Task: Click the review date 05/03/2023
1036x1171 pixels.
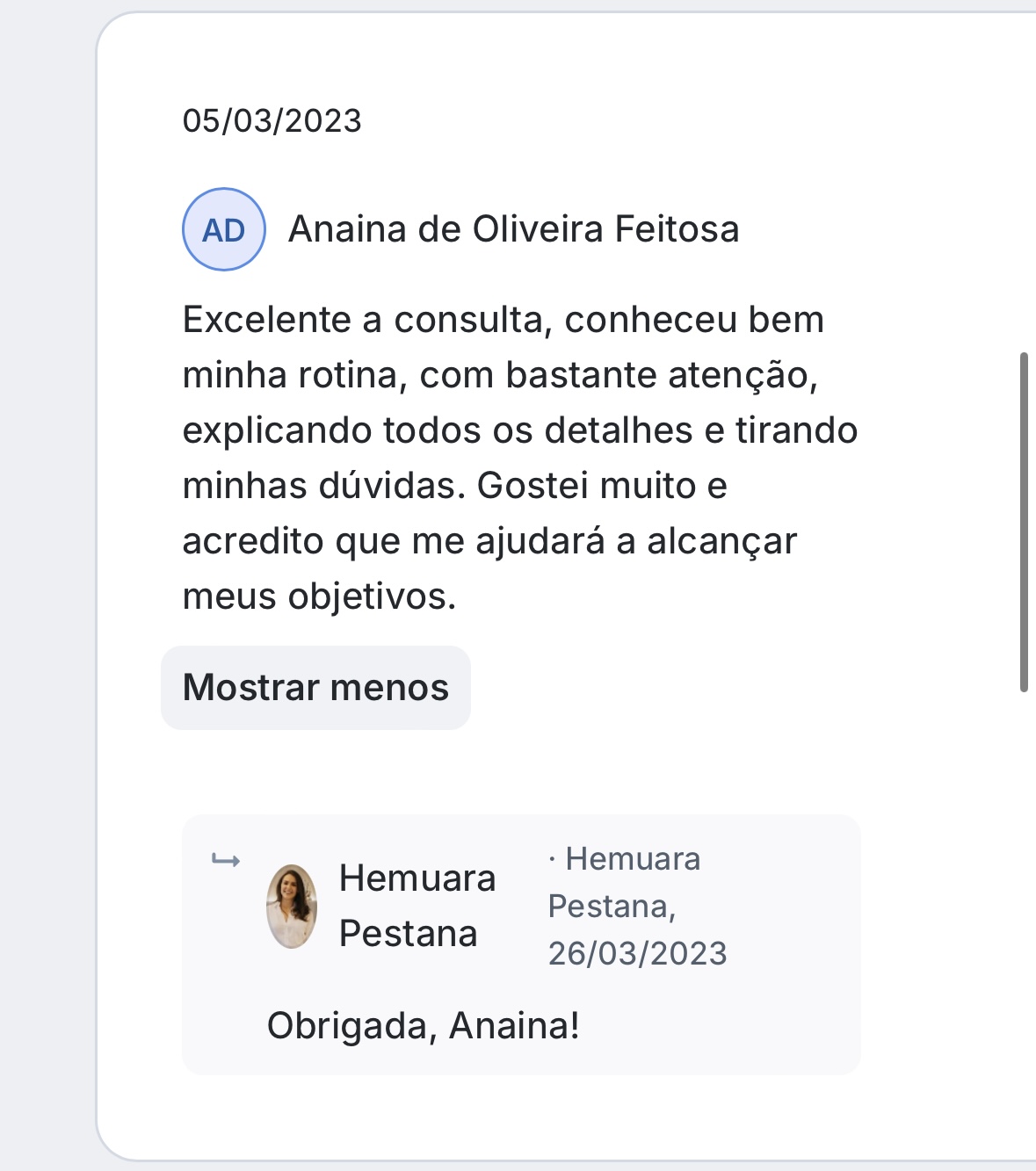Action: [272, 120]
